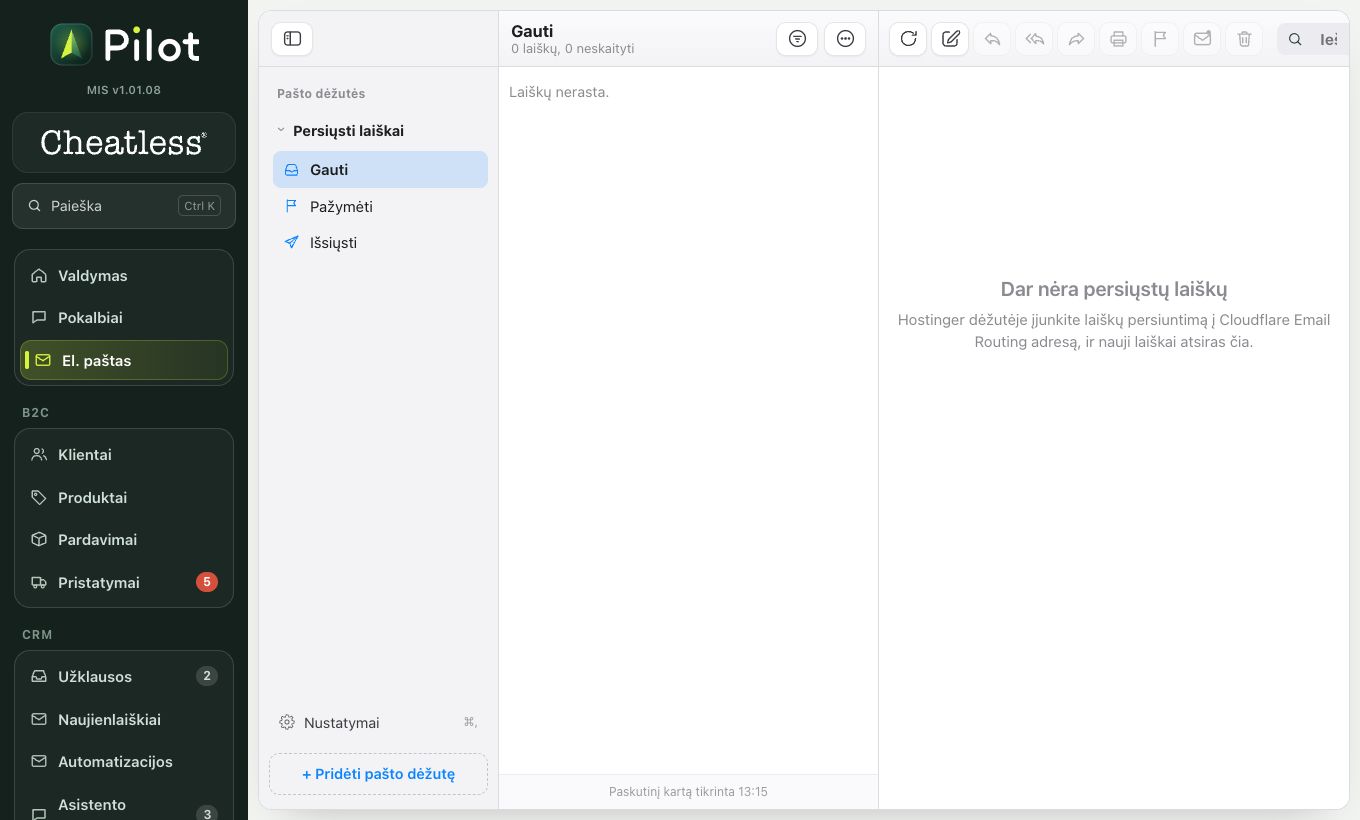Open the three-dots more options icon

tap(845, 39)
